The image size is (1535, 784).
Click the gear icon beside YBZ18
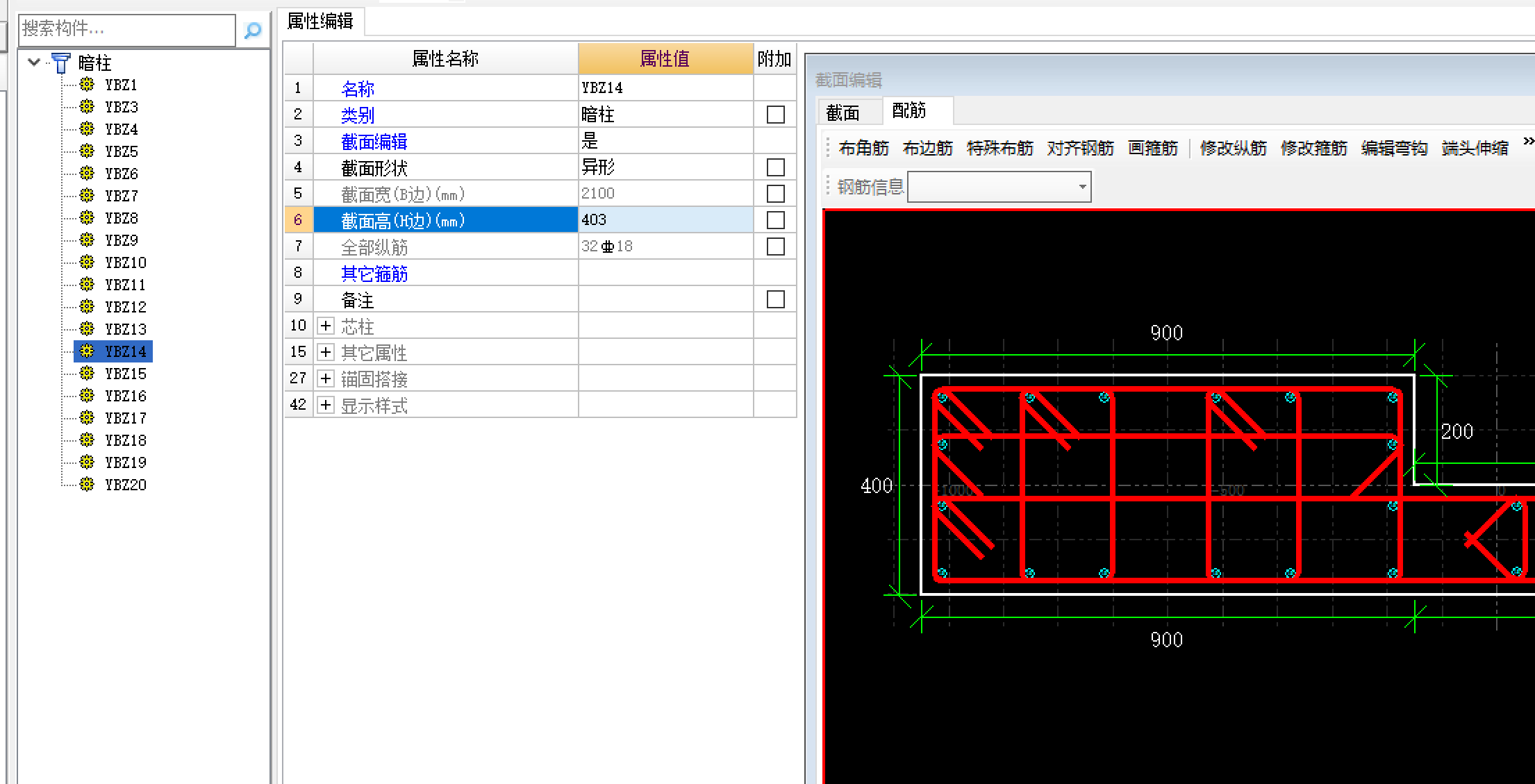tap(87, 440)
